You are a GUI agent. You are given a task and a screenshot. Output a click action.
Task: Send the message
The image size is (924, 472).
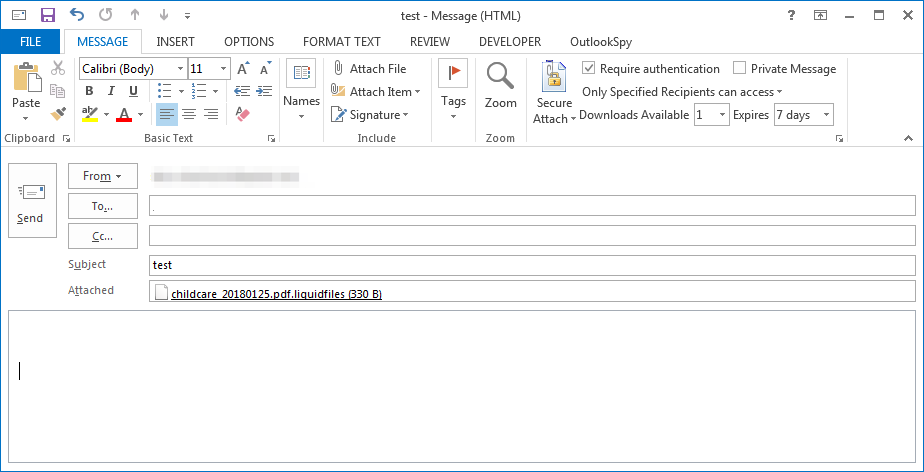coord(32,200)
